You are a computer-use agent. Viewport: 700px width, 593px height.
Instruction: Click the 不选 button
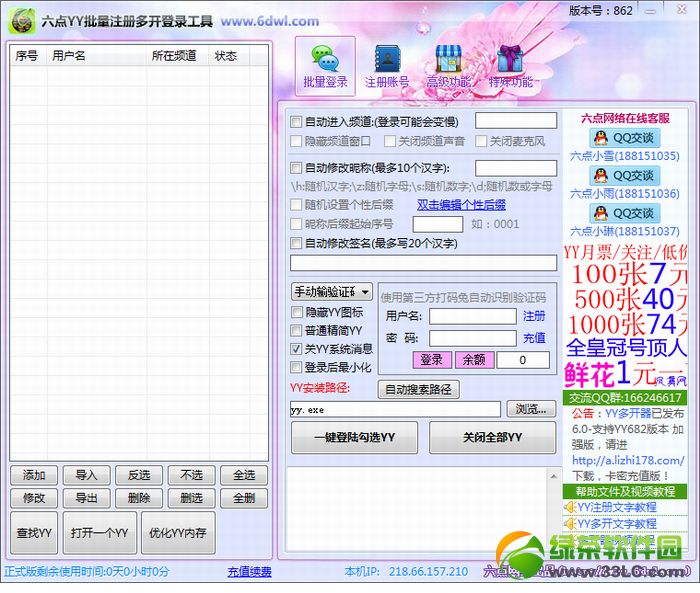pyautogui.click(x=192, y=475)
